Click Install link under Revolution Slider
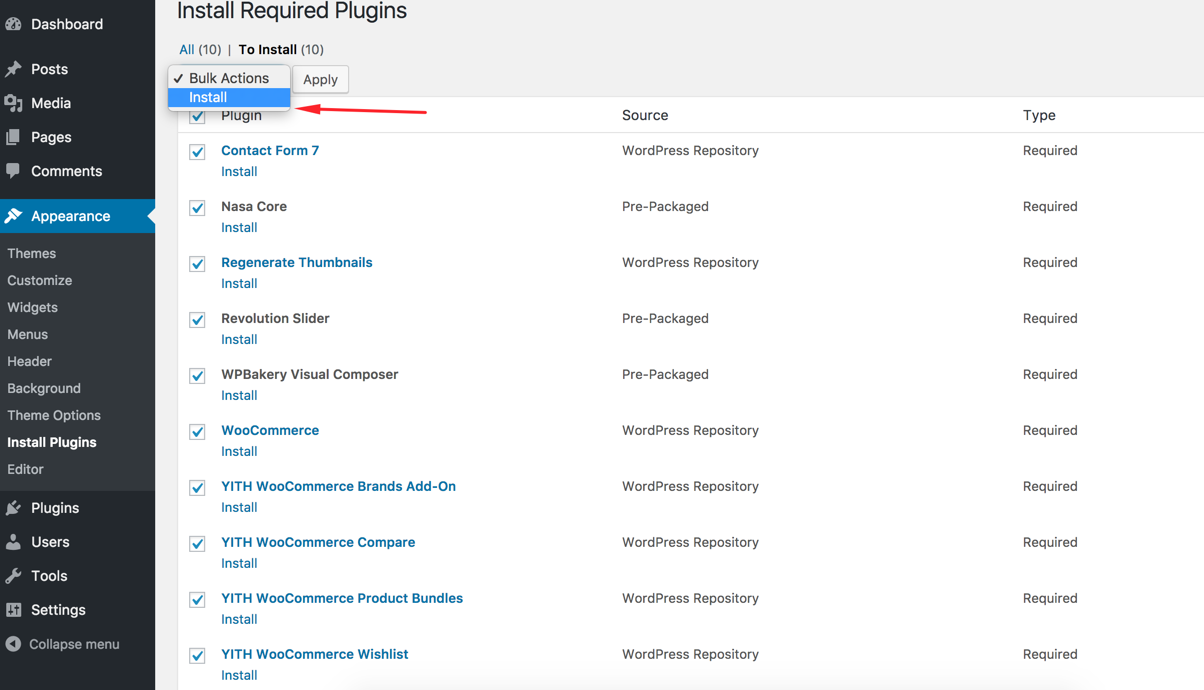The width and height of the screenshot is (1204, 690). [239, 339]
